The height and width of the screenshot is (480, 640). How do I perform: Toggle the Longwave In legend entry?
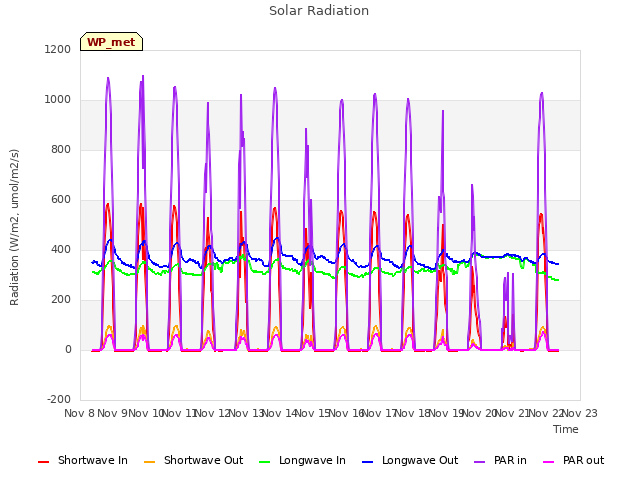click(x=302, y=460)
